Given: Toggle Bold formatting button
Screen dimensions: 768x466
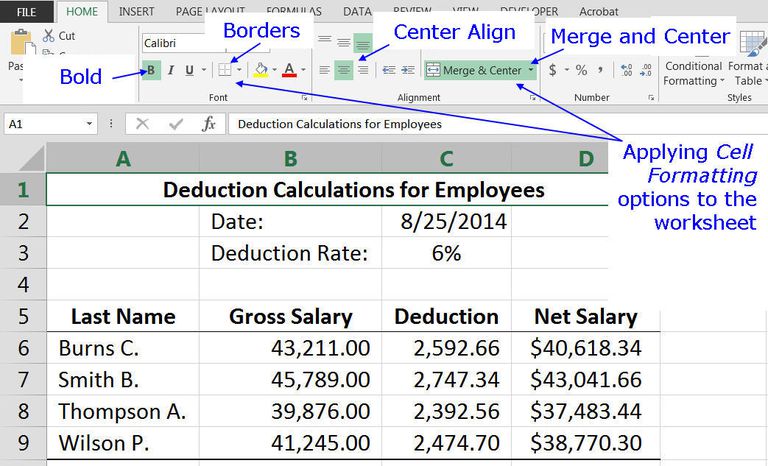Looking at the screenshot, I should 151,70.
